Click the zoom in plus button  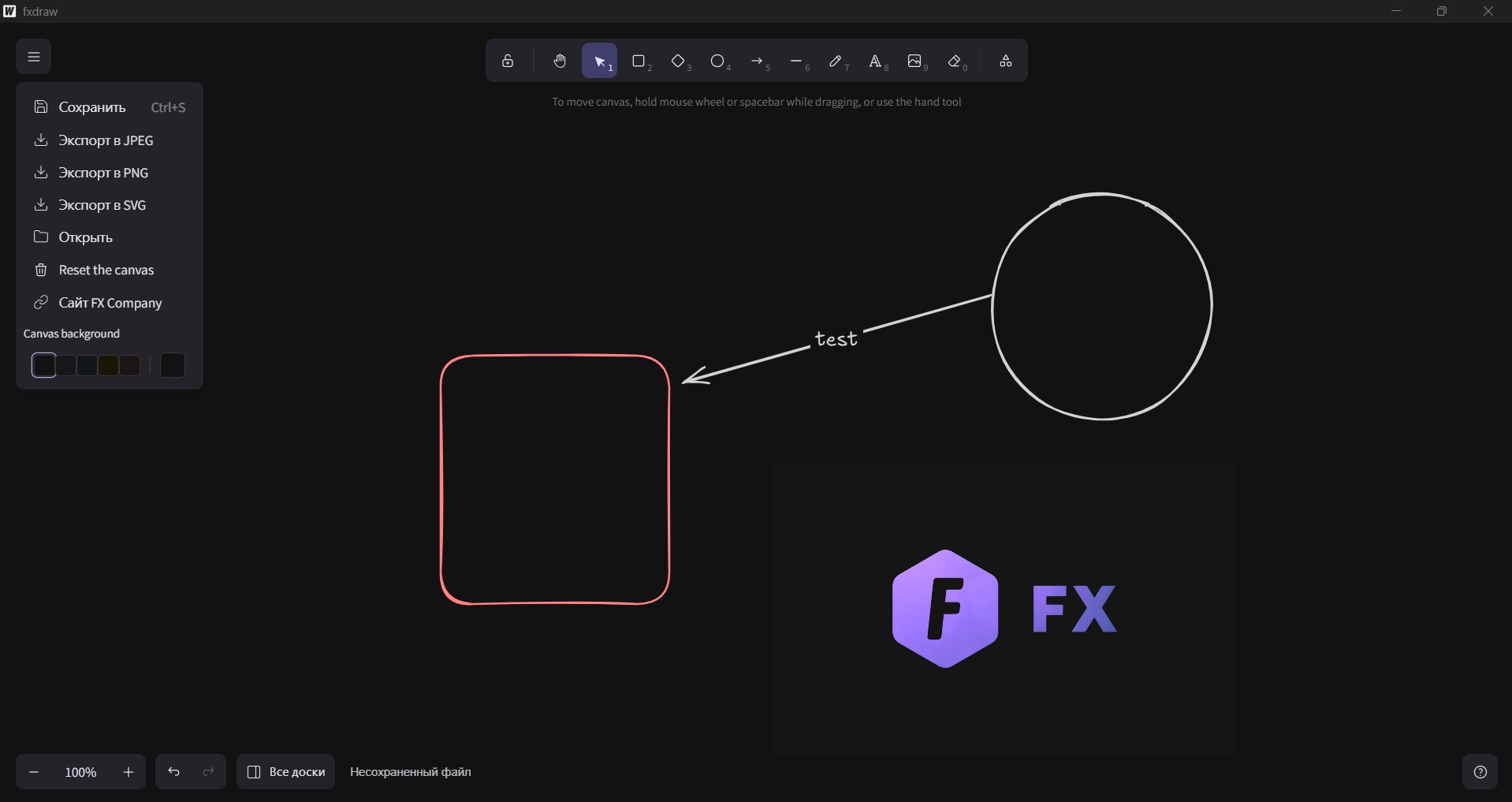point(128,772)
